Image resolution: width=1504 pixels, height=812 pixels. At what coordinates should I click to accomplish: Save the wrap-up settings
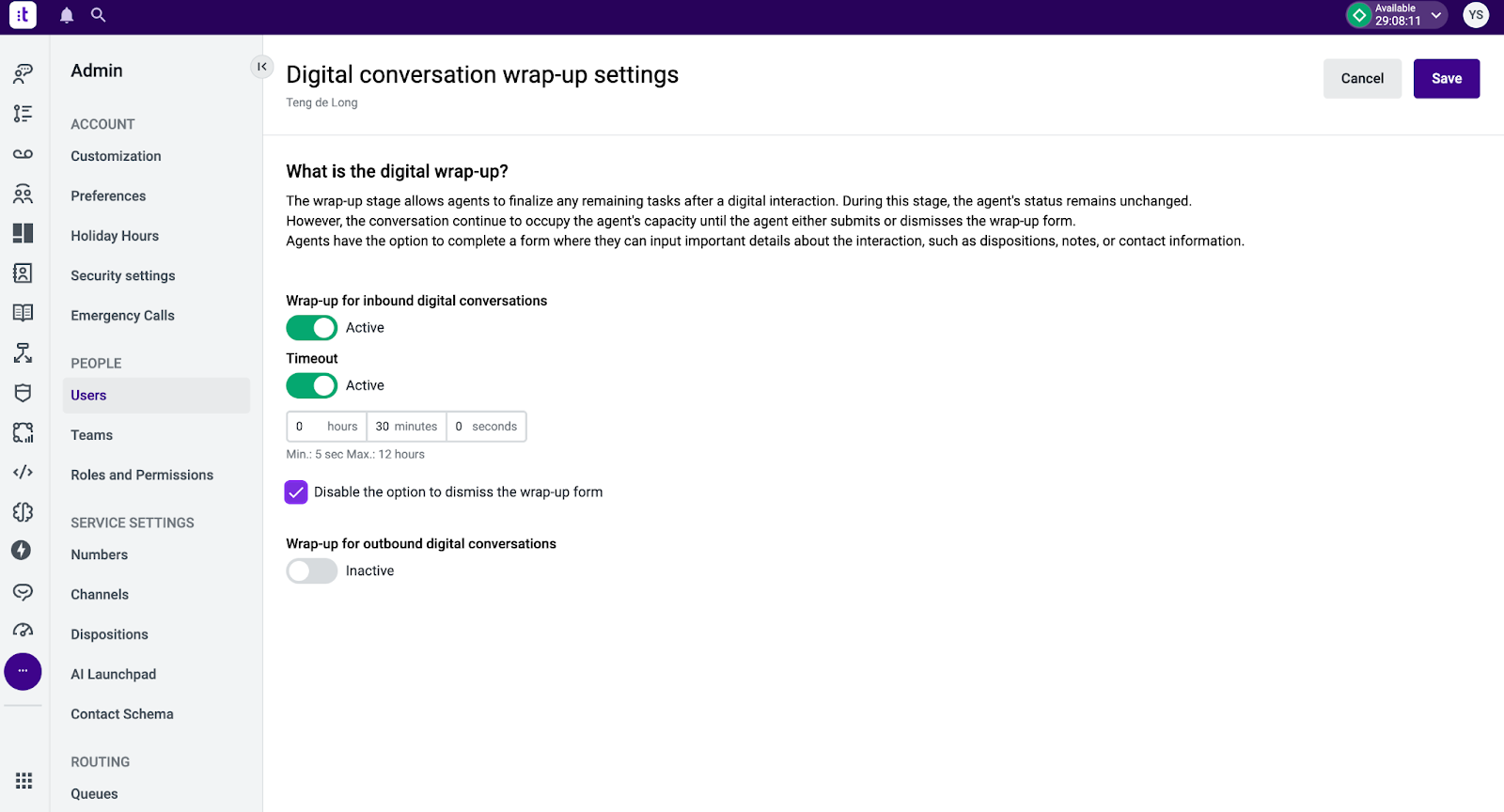(x=1447, y=79)
